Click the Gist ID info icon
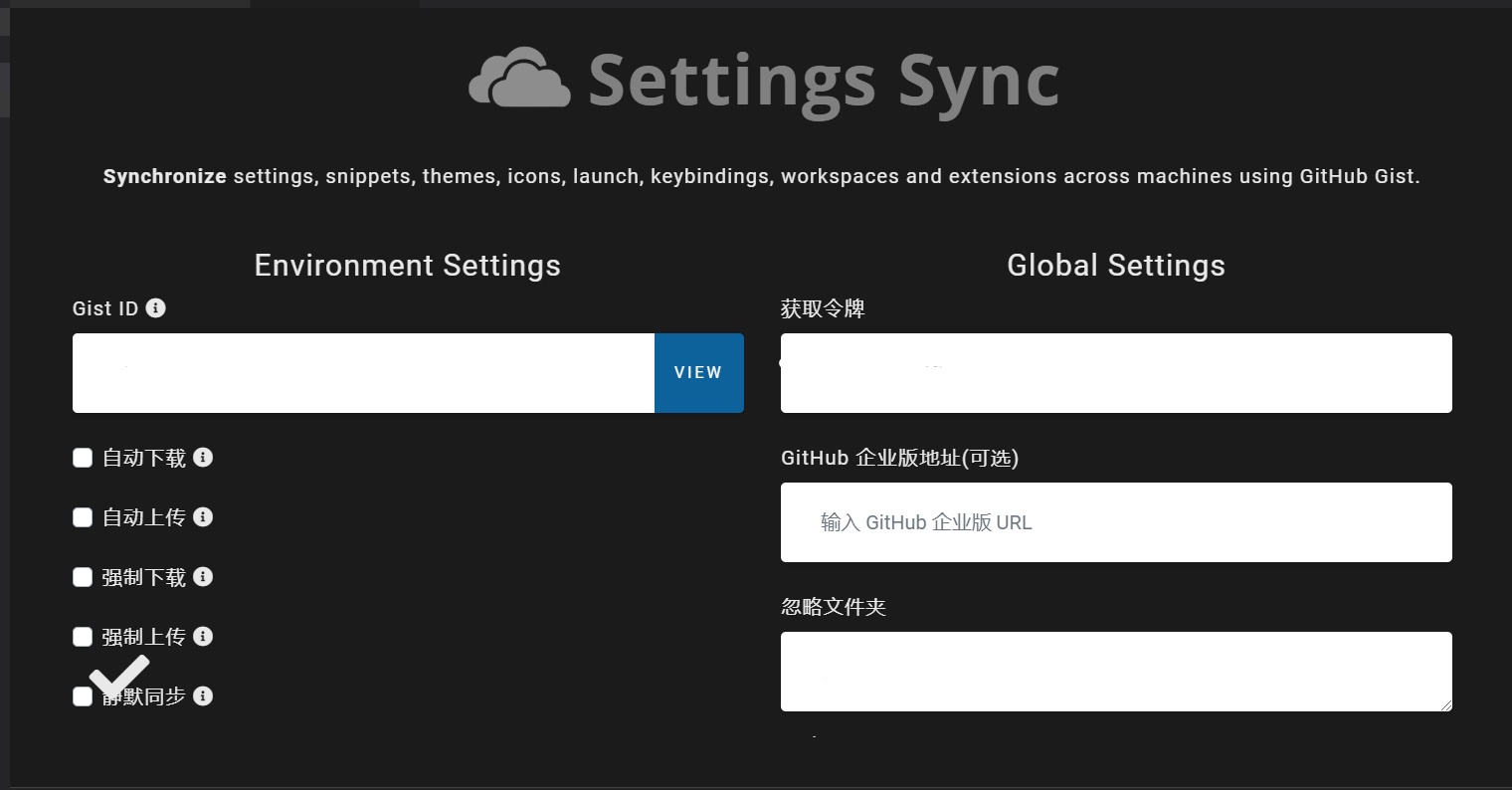This screenshot has width=1512, height=790. pyautogui.click(x=155, y=308)
